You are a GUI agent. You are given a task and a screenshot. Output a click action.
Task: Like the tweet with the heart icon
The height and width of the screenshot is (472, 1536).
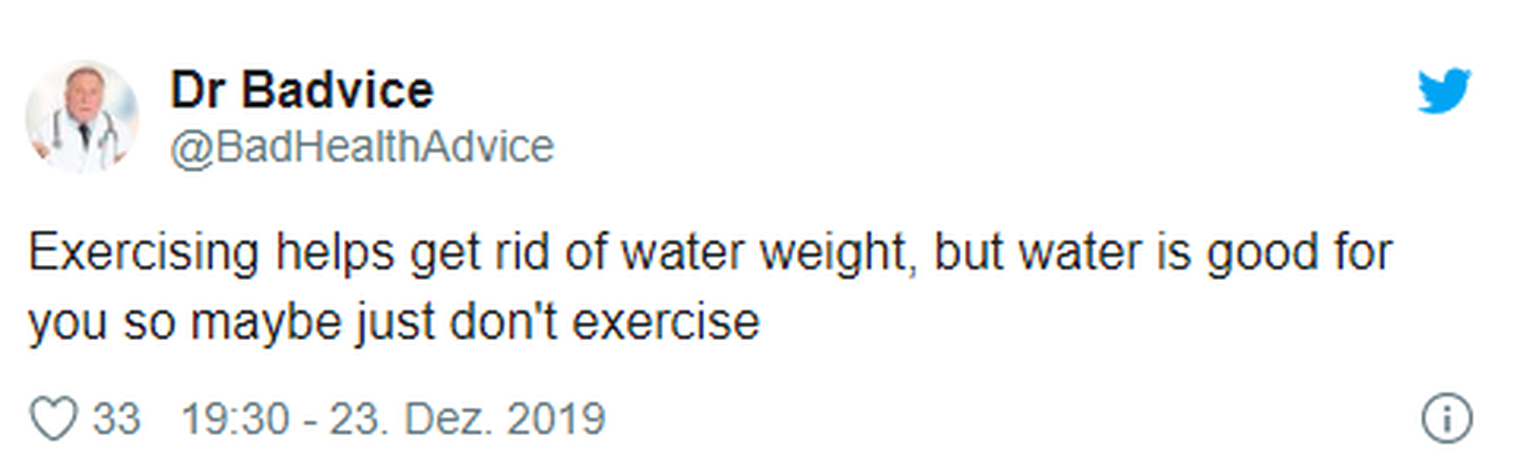point(52,419)
